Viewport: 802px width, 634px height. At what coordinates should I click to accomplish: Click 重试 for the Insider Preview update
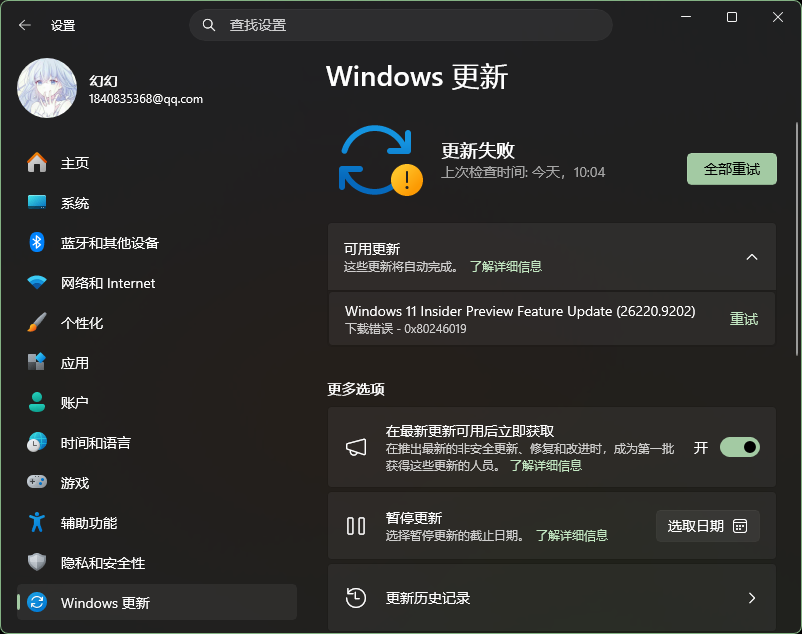coord(744,319)
